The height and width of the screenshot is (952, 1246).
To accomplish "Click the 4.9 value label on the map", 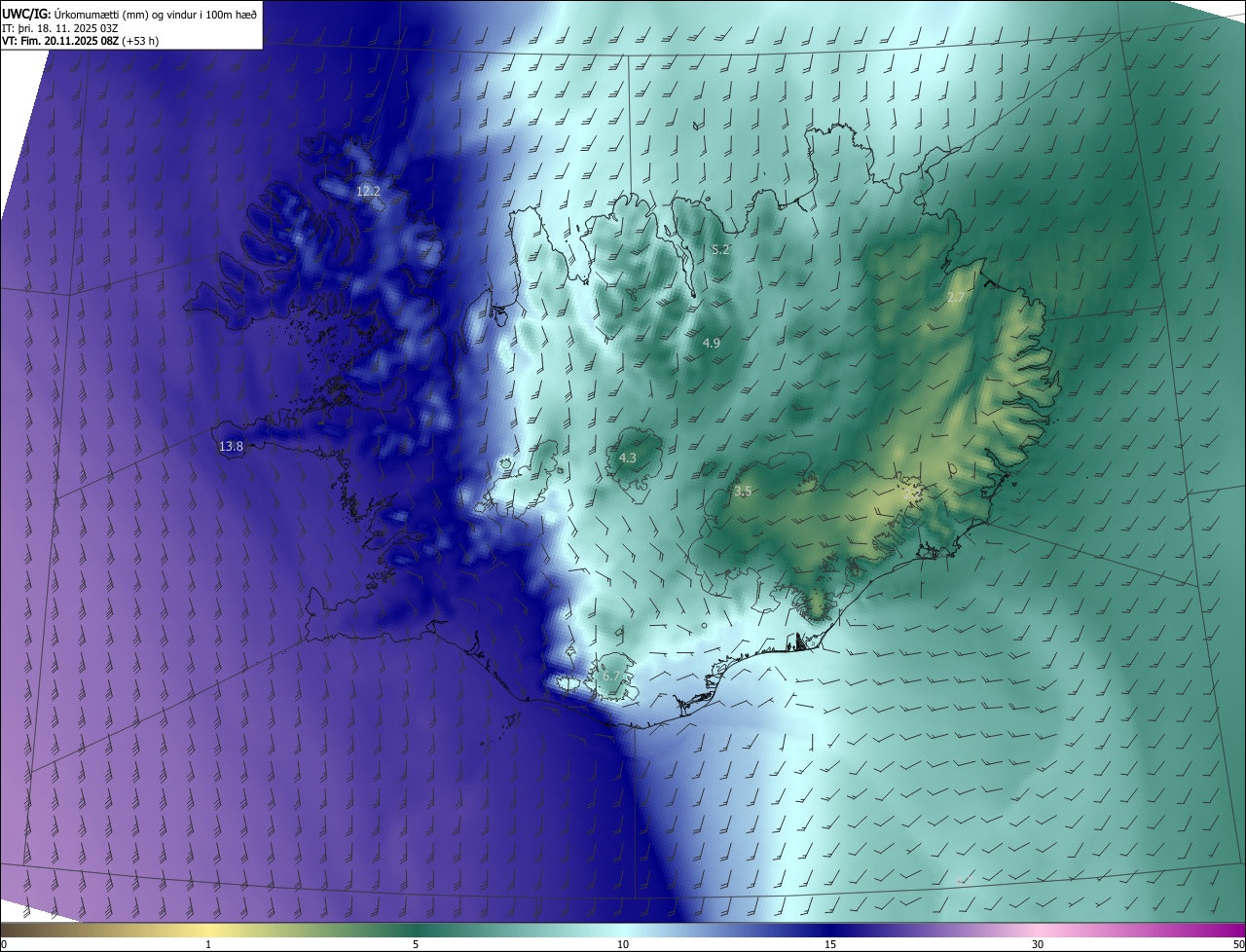I will click(x=711, y=343).
